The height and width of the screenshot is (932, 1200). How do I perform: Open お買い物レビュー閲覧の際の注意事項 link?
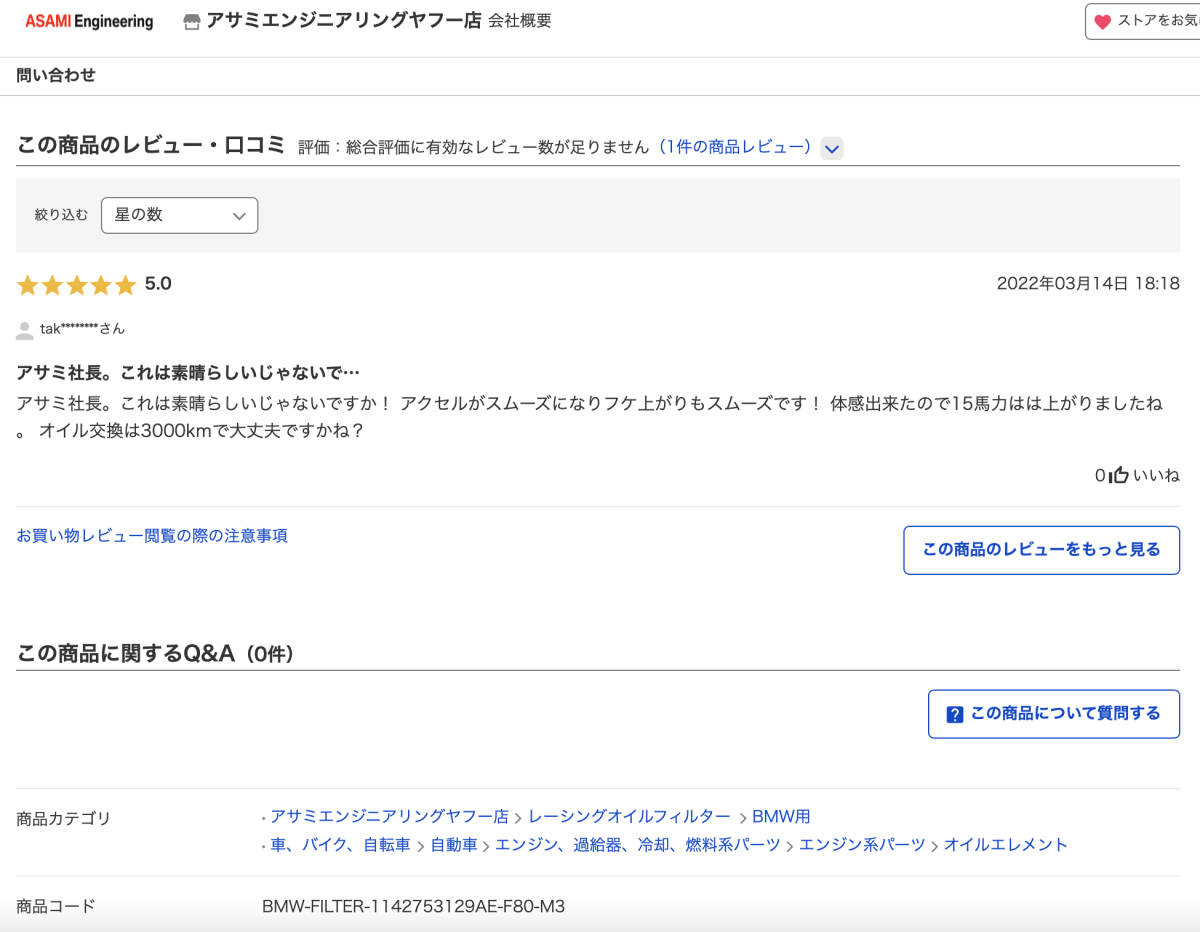click(152, 536)
